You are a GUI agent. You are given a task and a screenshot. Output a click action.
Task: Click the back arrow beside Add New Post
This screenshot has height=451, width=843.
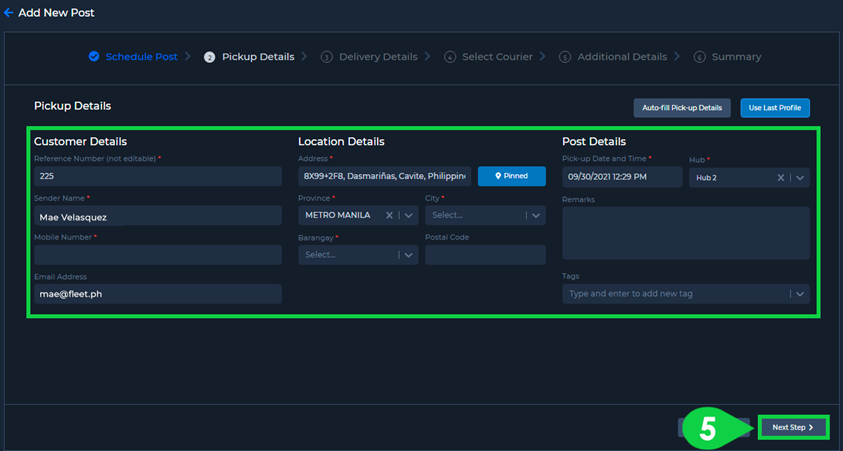[x=8, y=13]
